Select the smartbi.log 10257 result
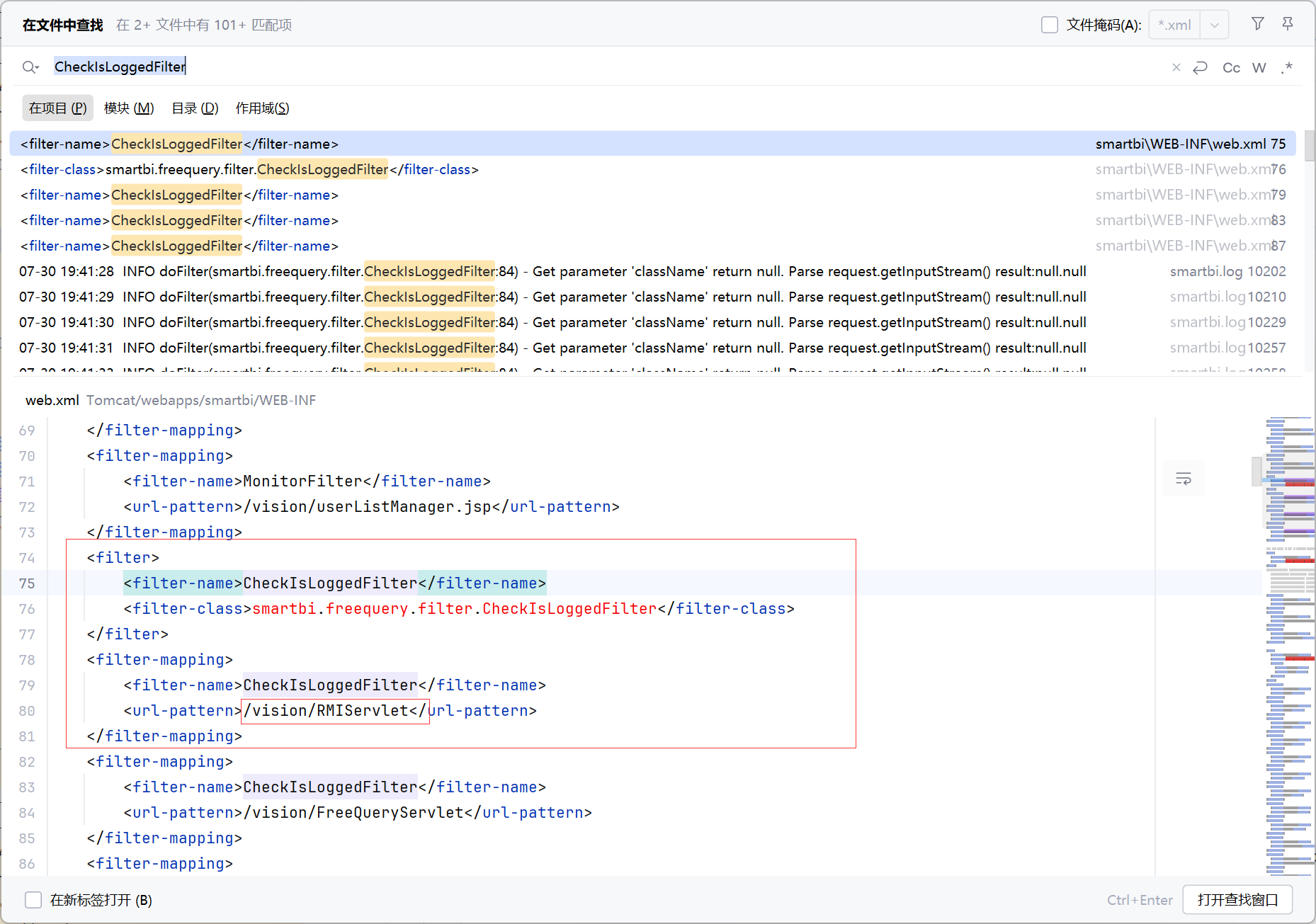The image size is (1316, 924). click(652, 348)
